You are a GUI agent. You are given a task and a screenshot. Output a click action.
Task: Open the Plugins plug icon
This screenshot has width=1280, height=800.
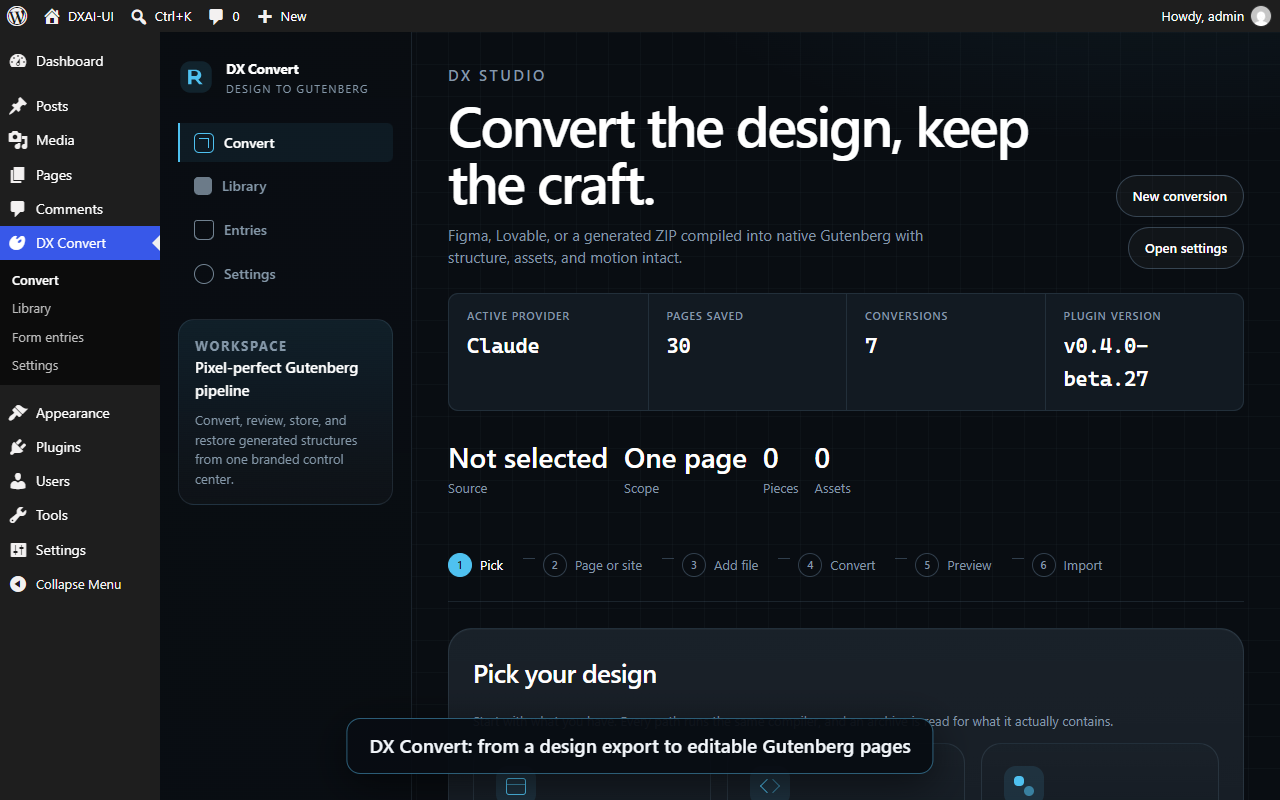pyautogui.click(x=18, y=447)
